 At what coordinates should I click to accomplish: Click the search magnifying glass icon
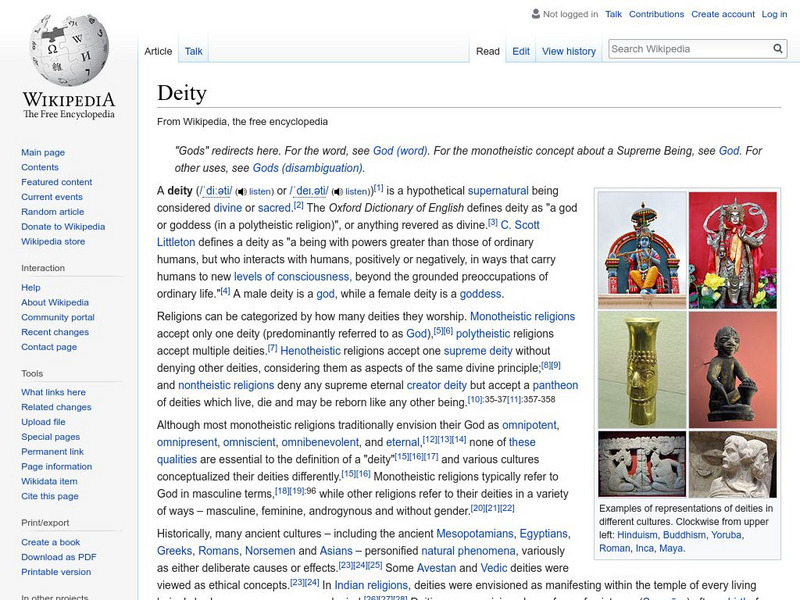pos(777,47)
